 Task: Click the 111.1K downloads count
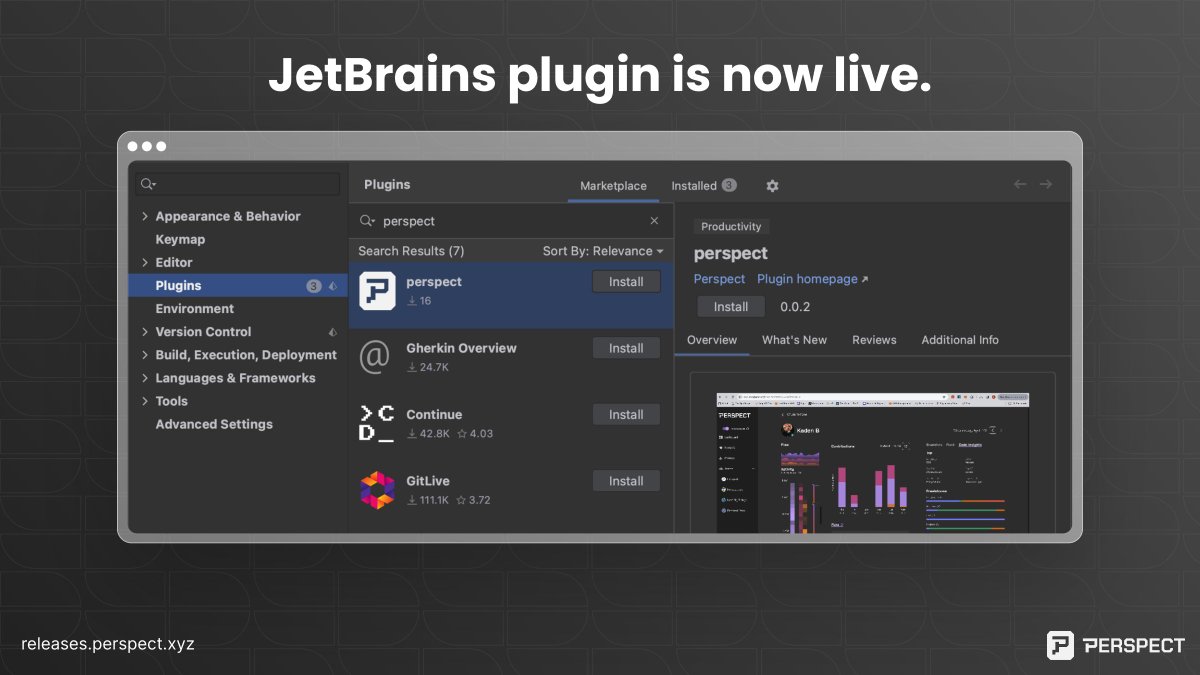(428, 500)
